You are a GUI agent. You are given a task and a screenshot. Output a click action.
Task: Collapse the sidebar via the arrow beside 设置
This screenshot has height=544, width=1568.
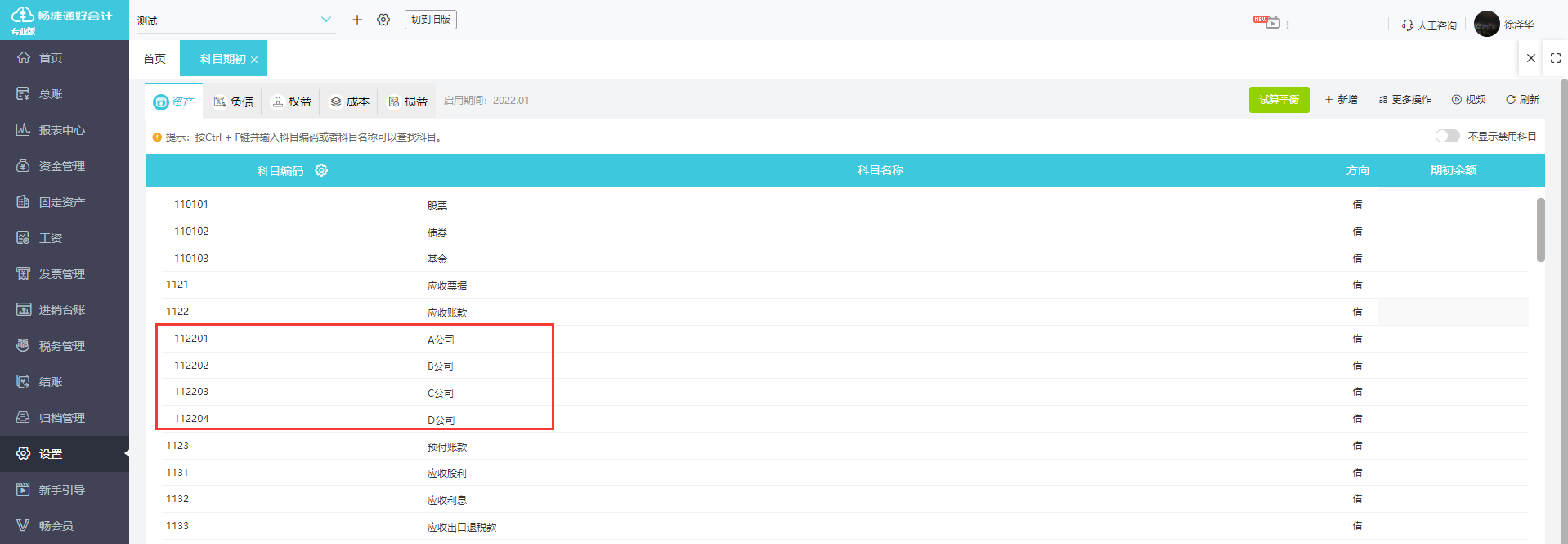126,453
